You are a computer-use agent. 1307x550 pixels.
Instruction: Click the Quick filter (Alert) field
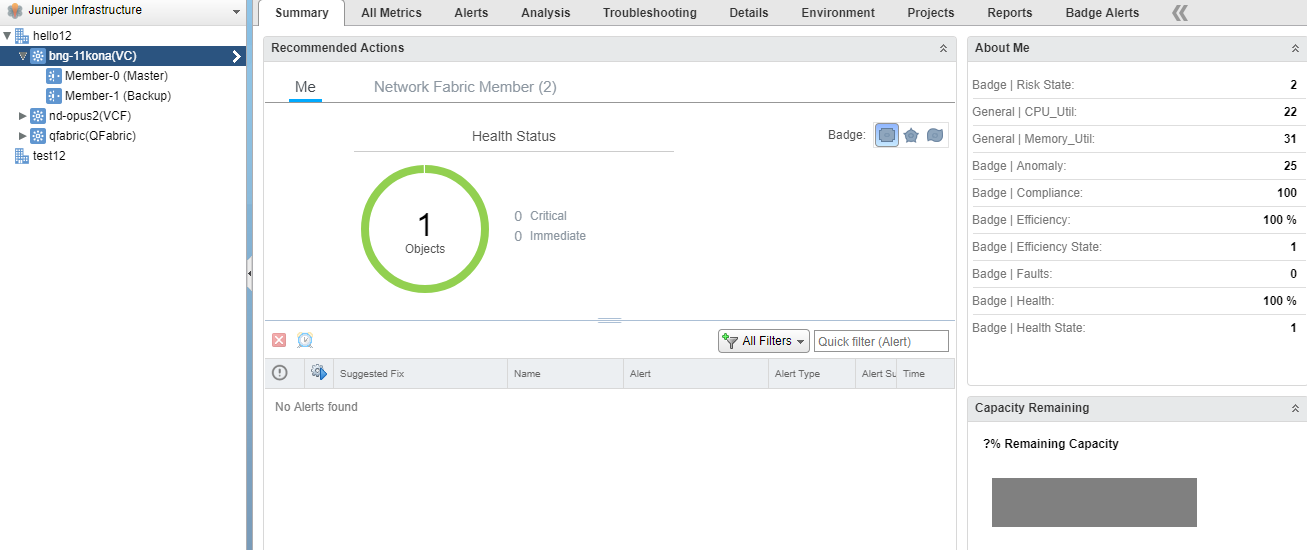click(x=881, y=341)
